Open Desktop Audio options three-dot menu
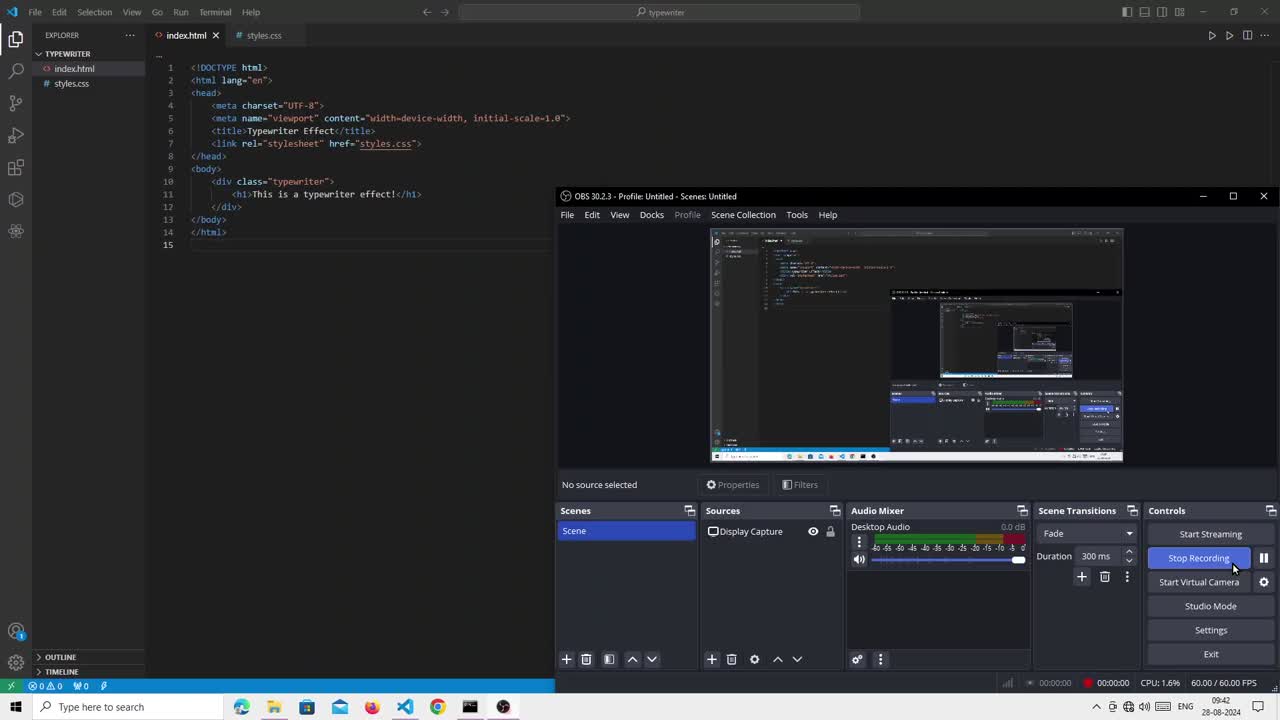 click(x=858, y=542)
